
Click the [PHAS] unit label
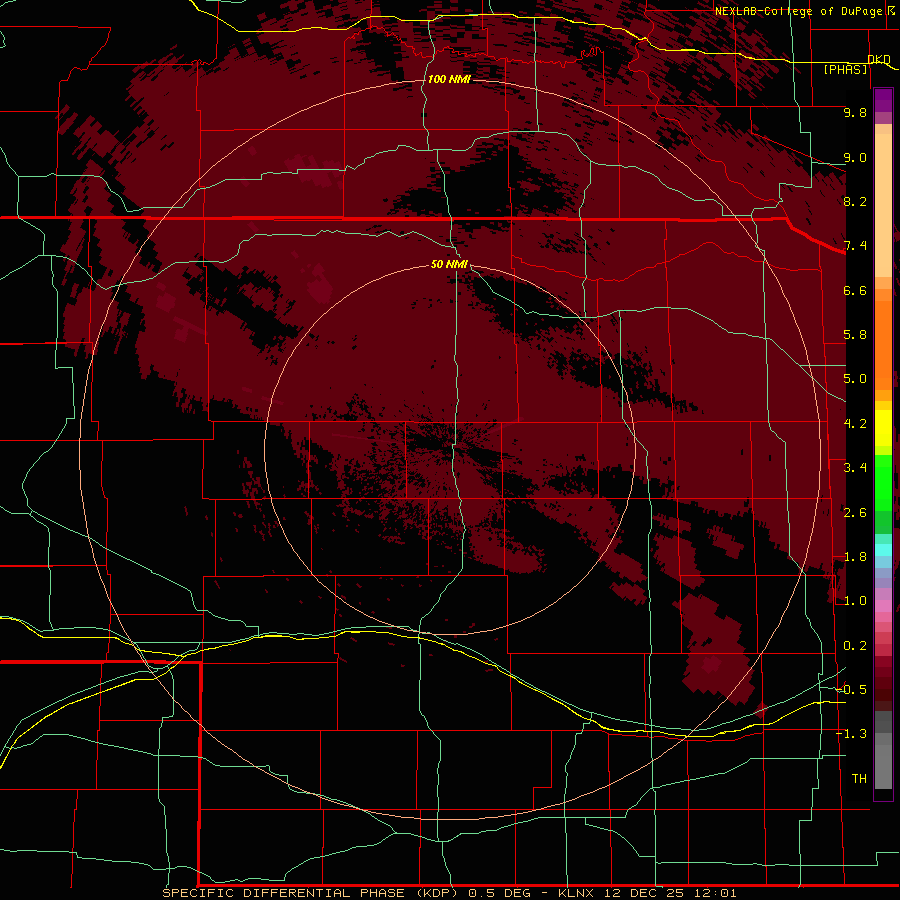coord(845,69)
